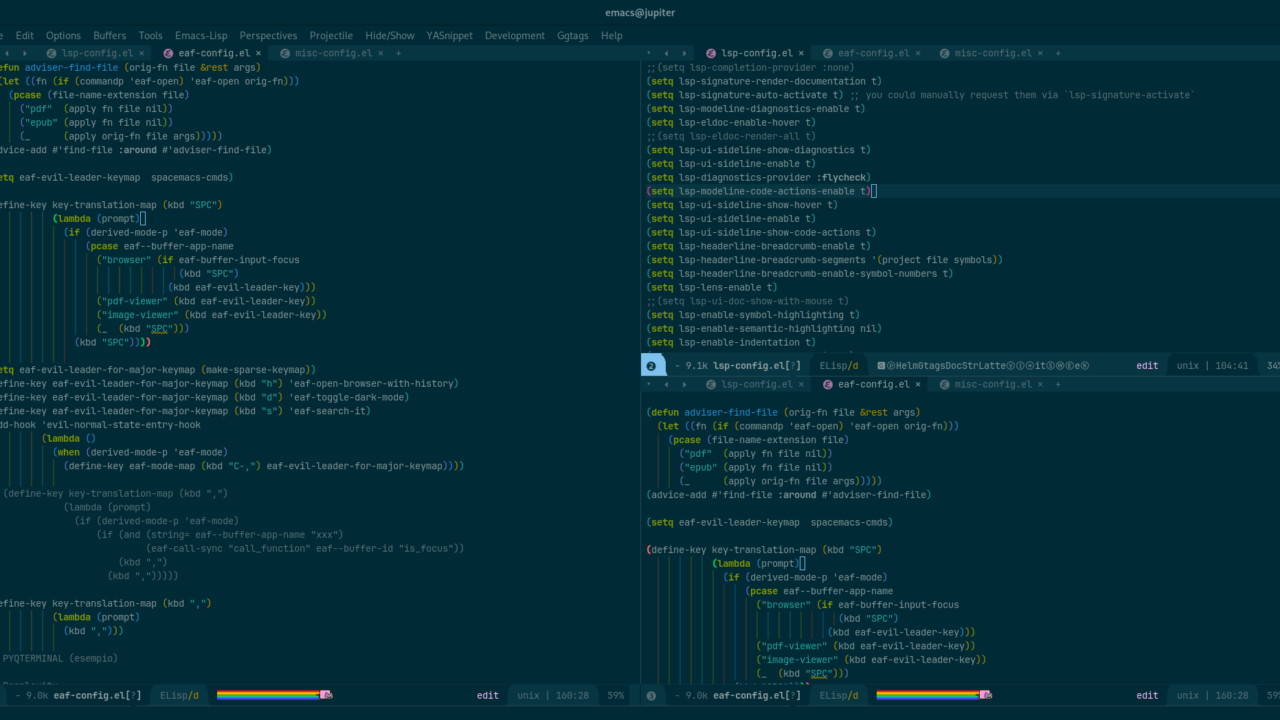1280x720 pixels.
Task: Open the tab list dropdown in top-right pane
Action: (x=649, y=53)
